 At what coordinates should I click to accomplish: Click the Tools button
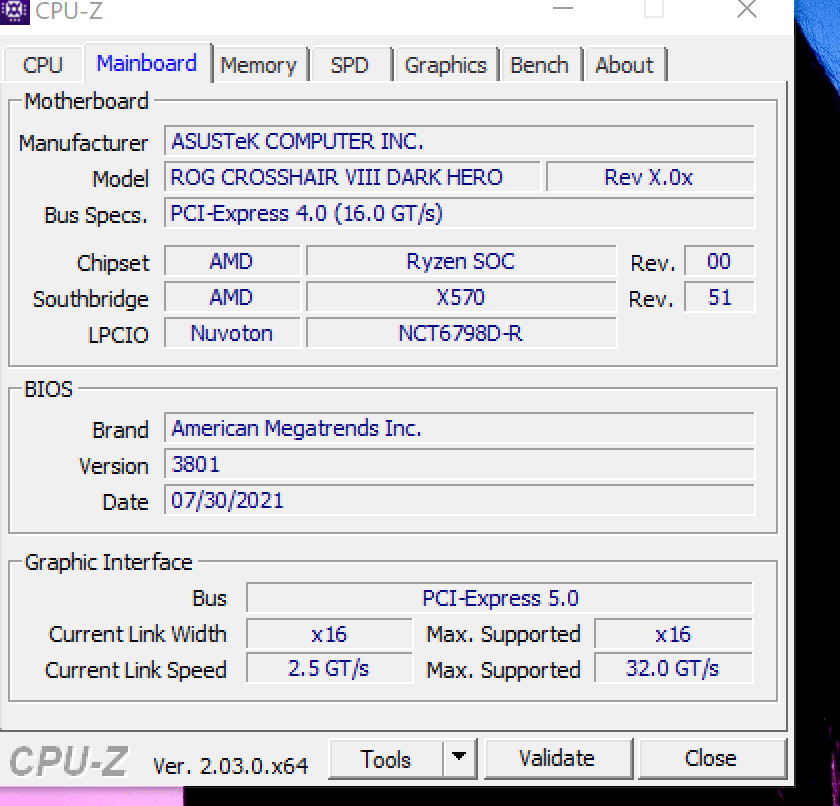tap(386, 759)
